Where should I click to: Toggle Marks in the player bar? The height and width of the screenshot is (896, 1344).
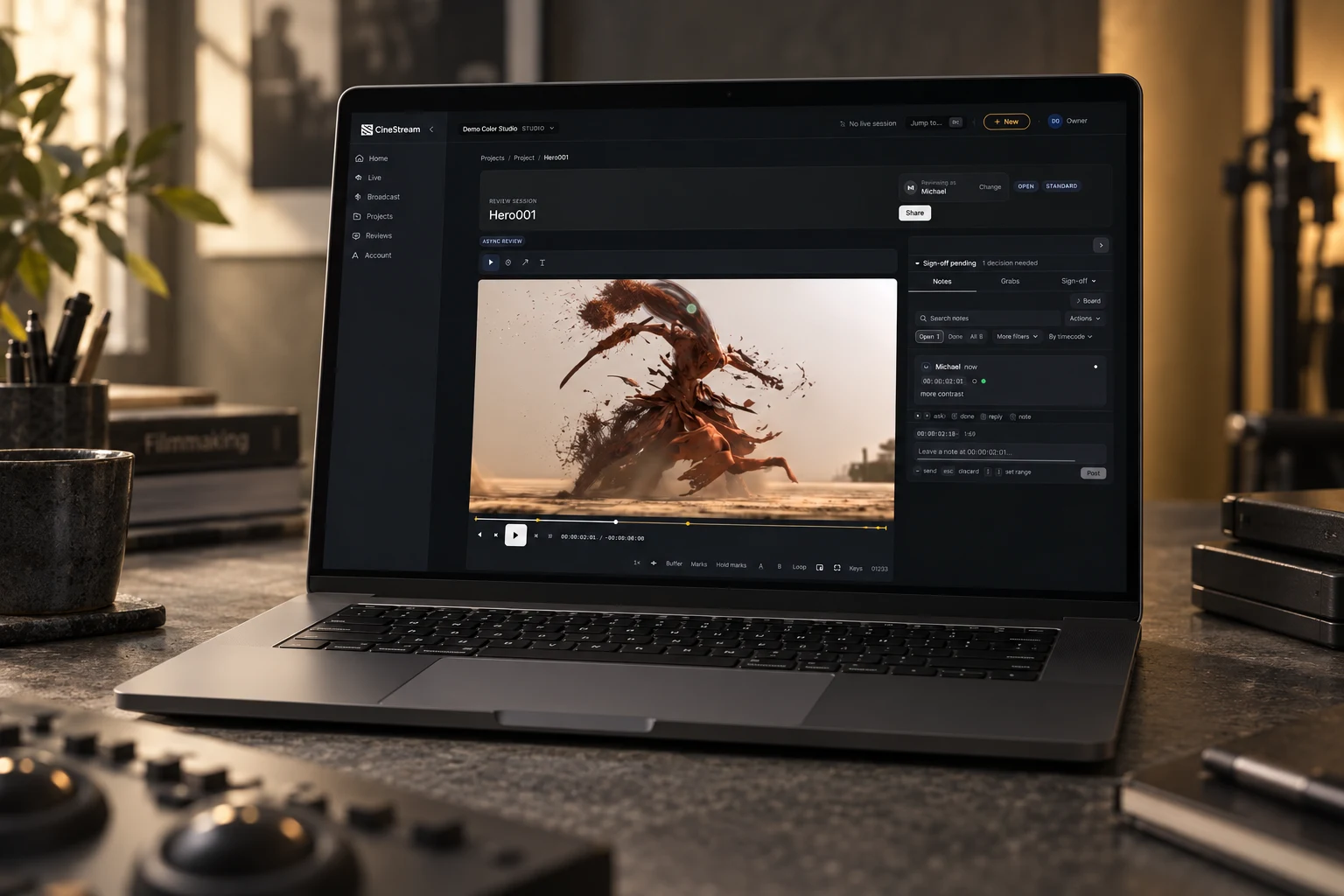(x=699, y=564)
